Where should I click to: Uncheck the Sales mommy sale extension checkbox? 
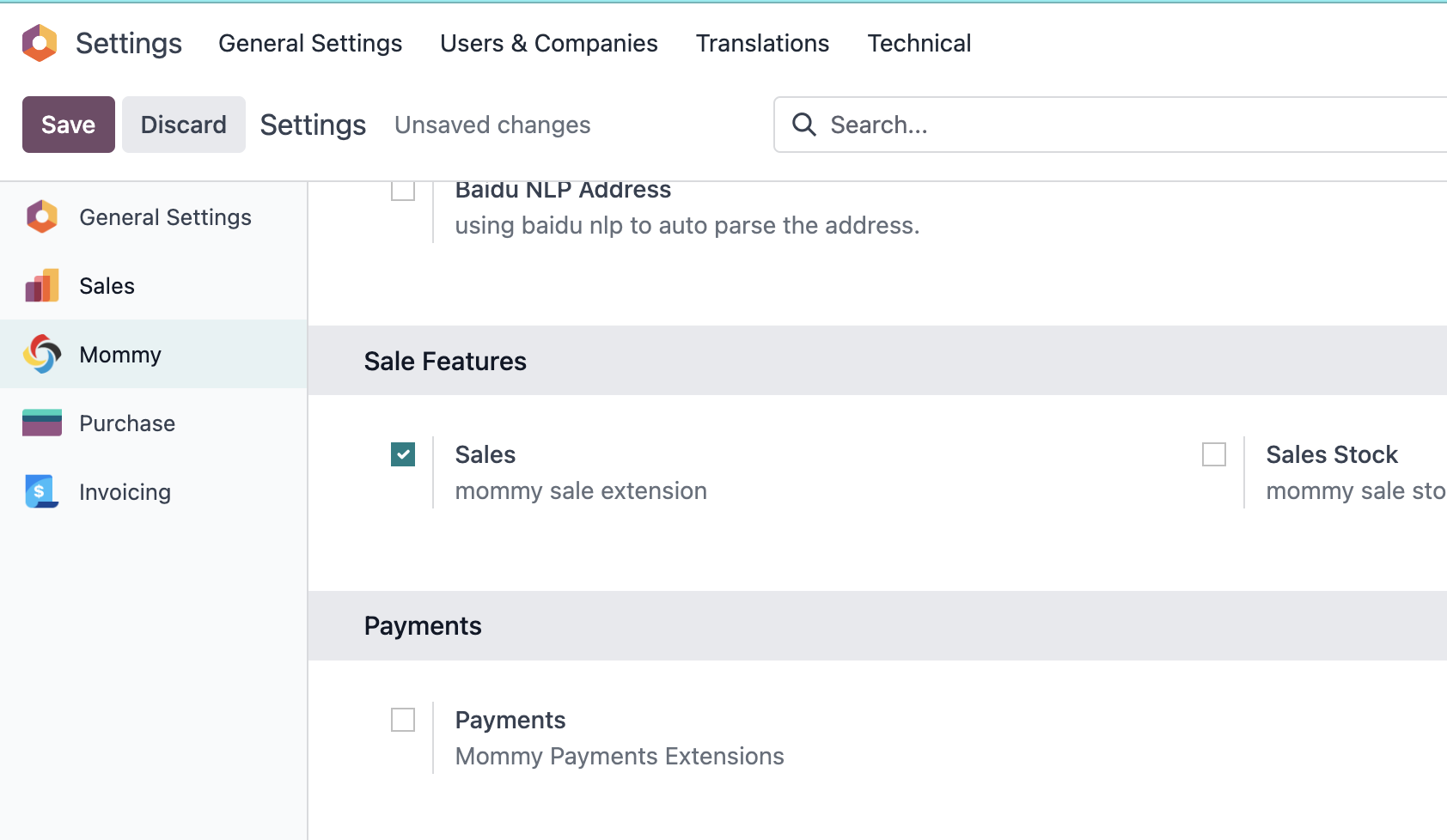[403, 454]
